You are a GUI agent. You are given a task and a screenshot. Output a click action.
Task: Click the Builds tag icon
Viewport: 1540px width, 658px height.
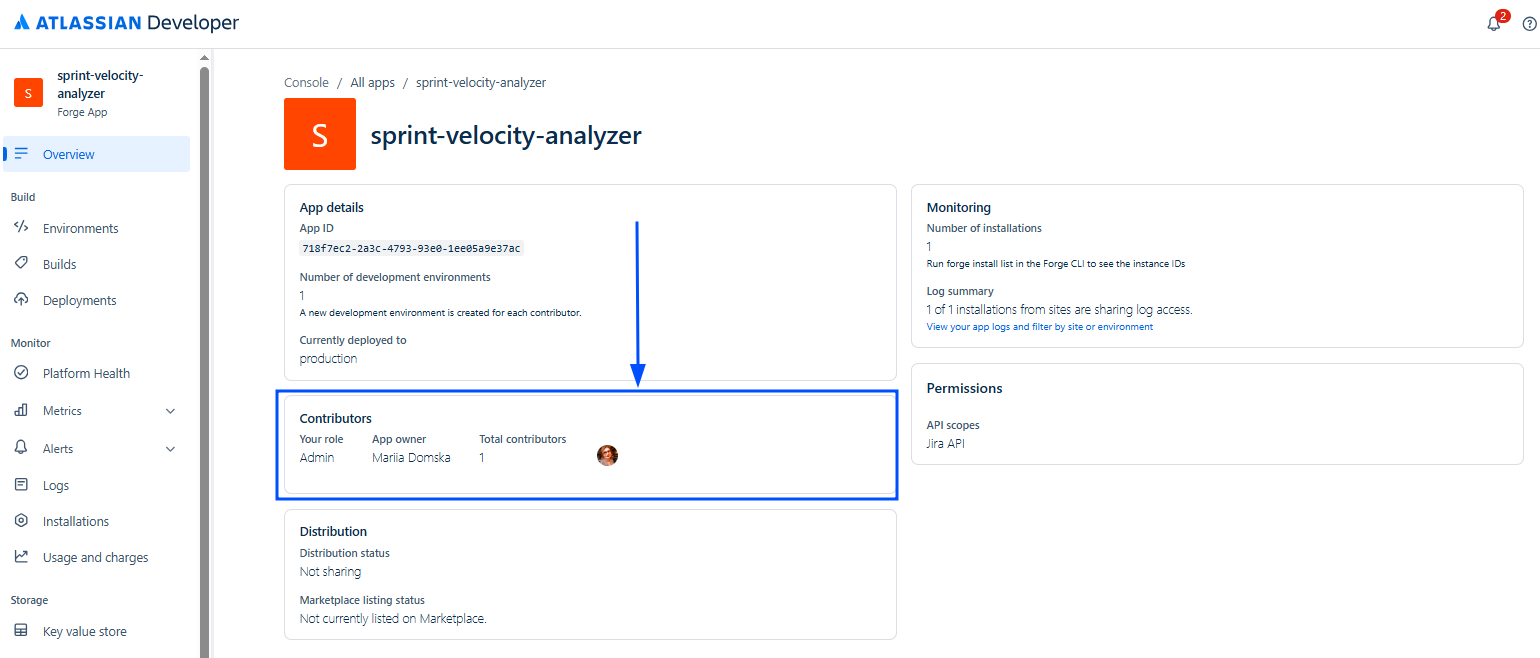(21, 264)
